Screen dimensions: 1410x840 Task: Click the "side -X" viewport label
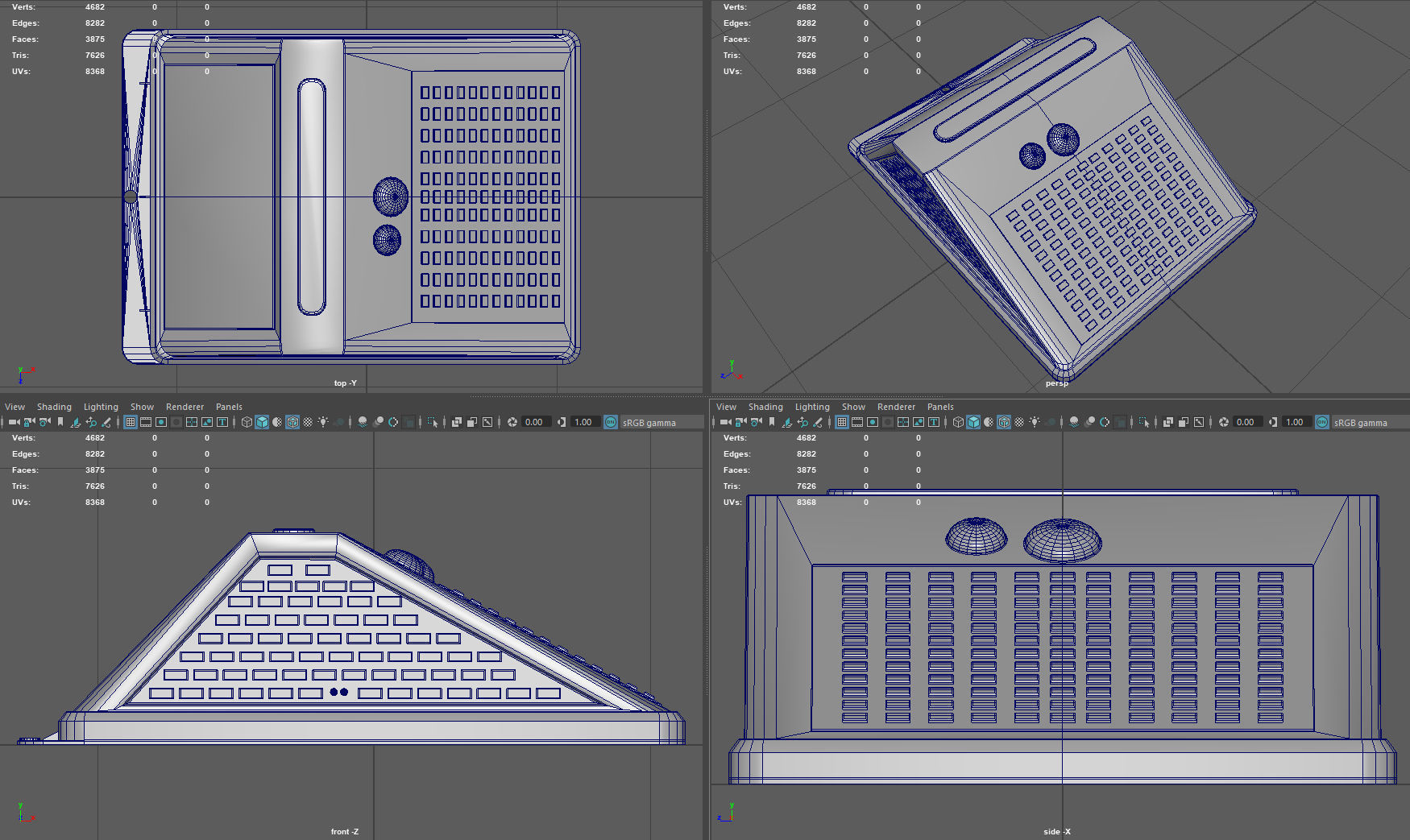pos(1056,832)
